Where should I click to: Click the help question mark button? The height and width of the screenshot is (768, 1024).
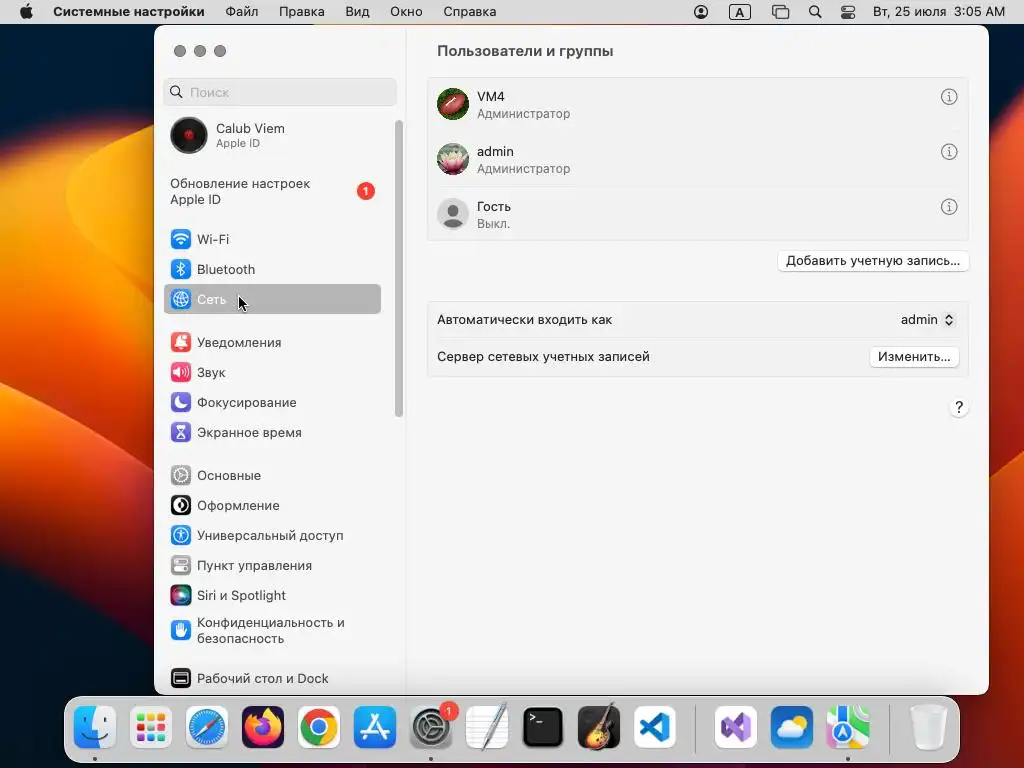958,408
